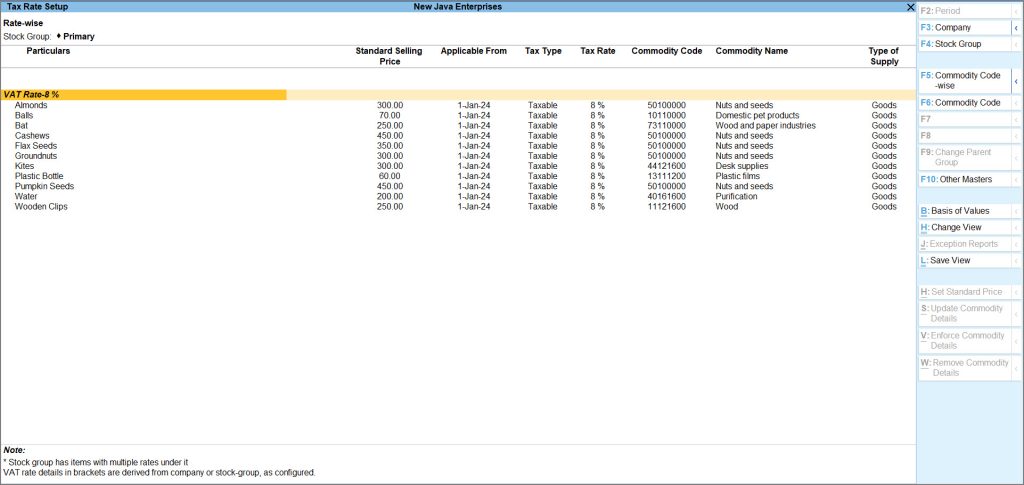Click Water's selling price 200.00
This screenshot has width=1024, height=485.
tap(390, 196)
